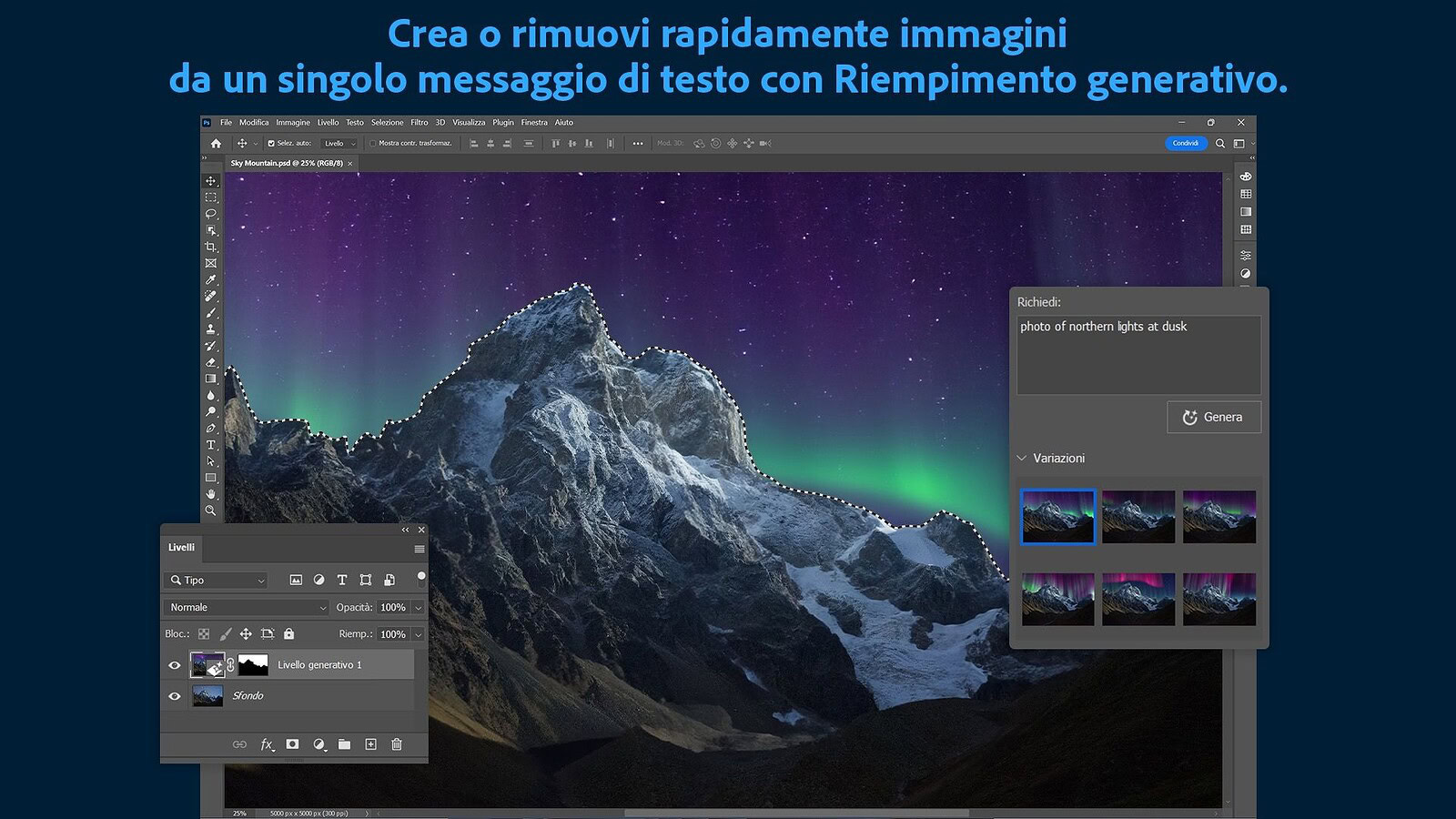The height and width of the screenshot is (819, 1456).
Task: Select the Object Selection tool
Action: pos(211,230)
